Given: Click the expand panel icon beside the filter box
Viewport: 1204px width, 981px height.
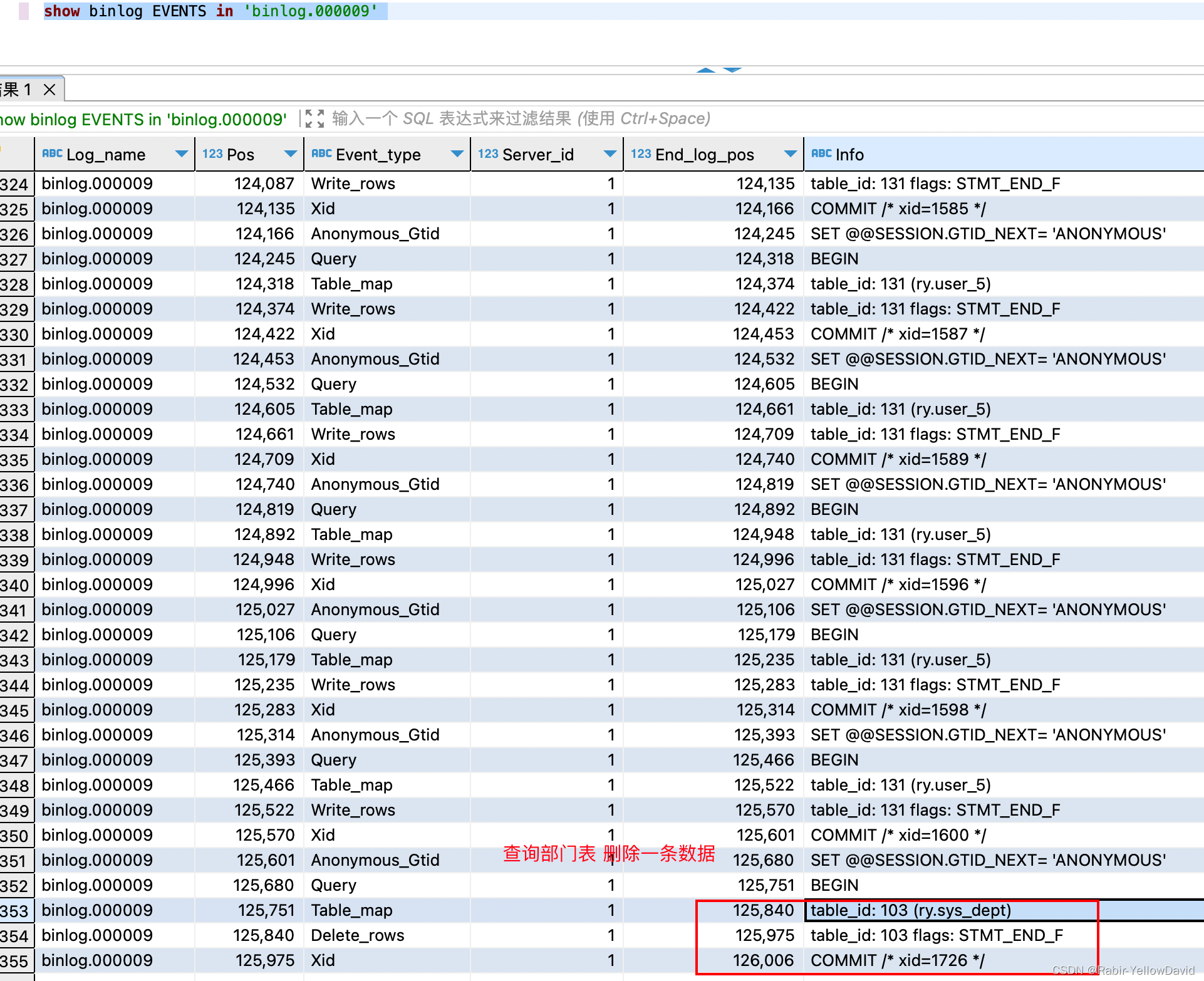Looking at the screenshot, I should [314, 118].
